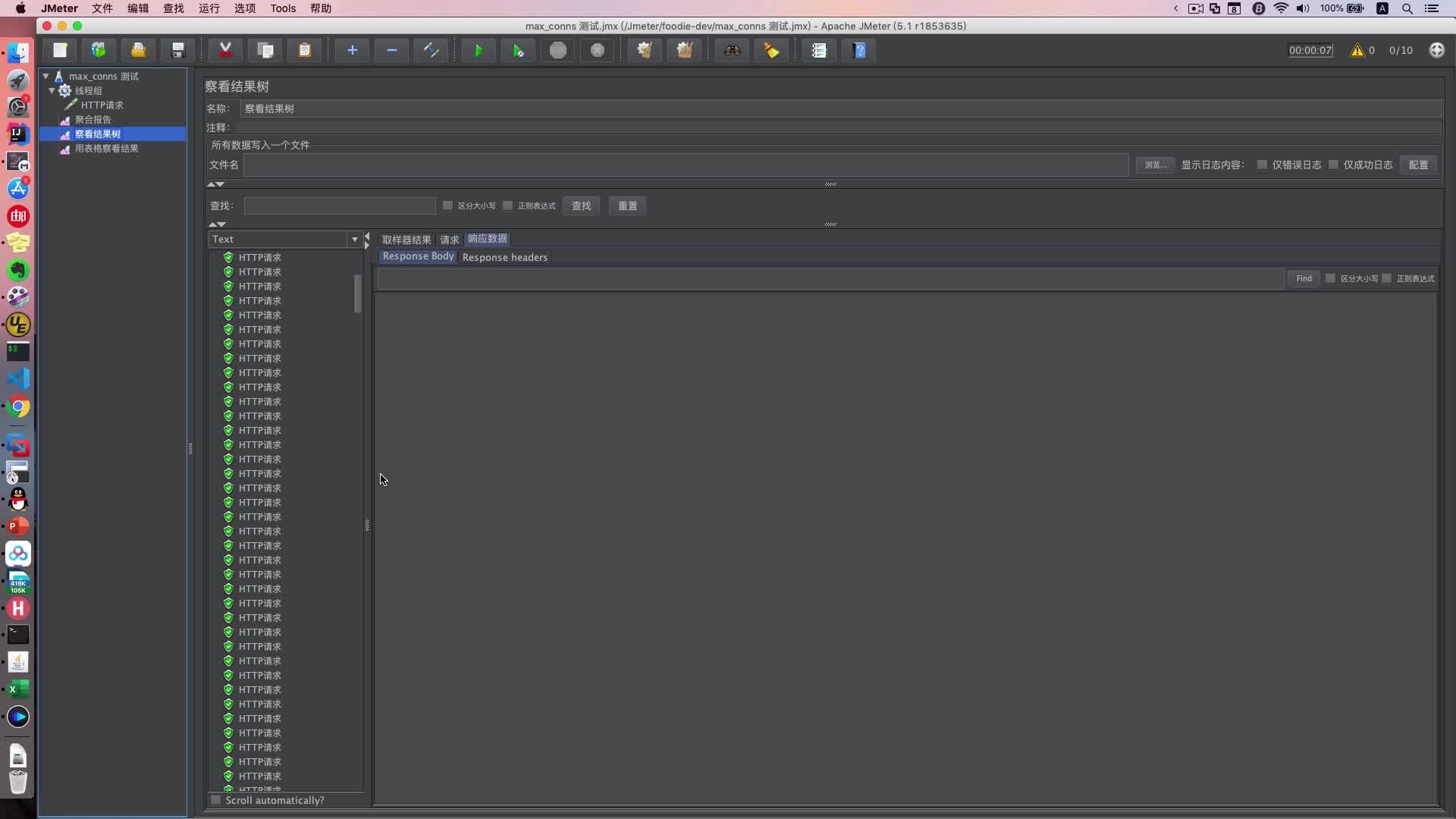The width and height of the screenshot is (1456, 819).
Task: Toggle 正则表达式 checkbox beside the 查找 field
Action: coord(507,206)
